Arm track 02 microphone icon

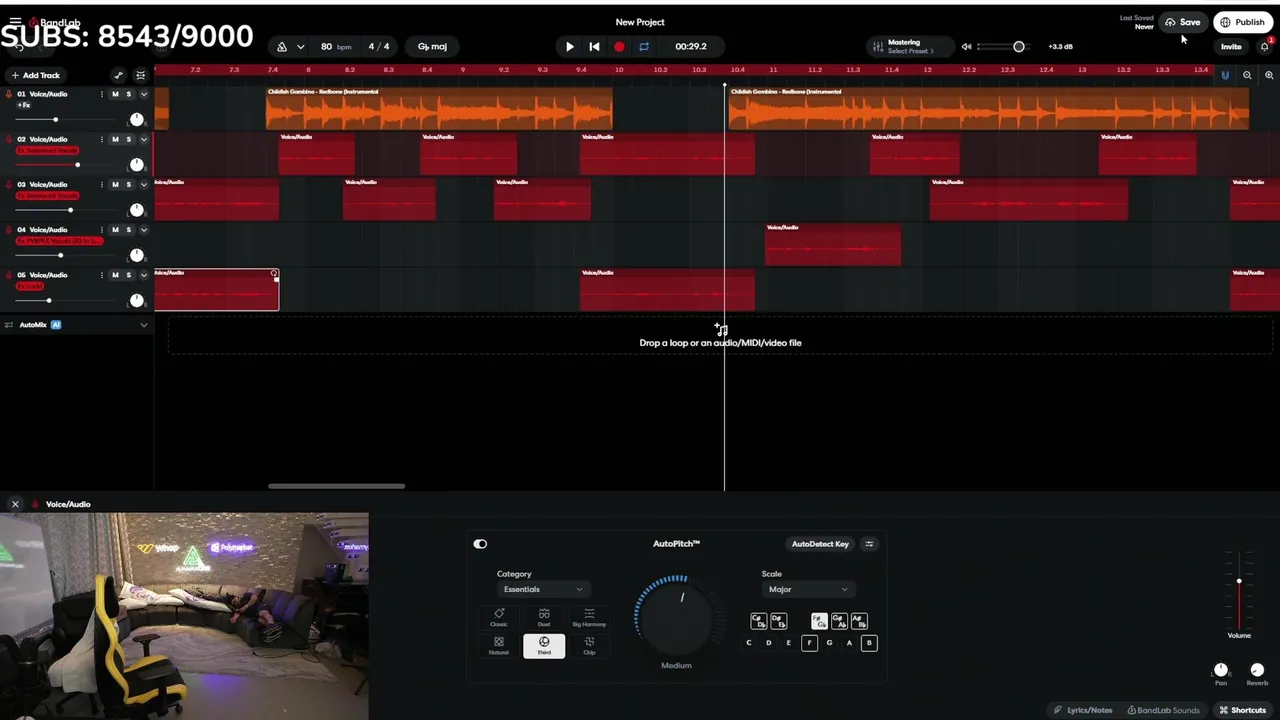tap(9, 139)
